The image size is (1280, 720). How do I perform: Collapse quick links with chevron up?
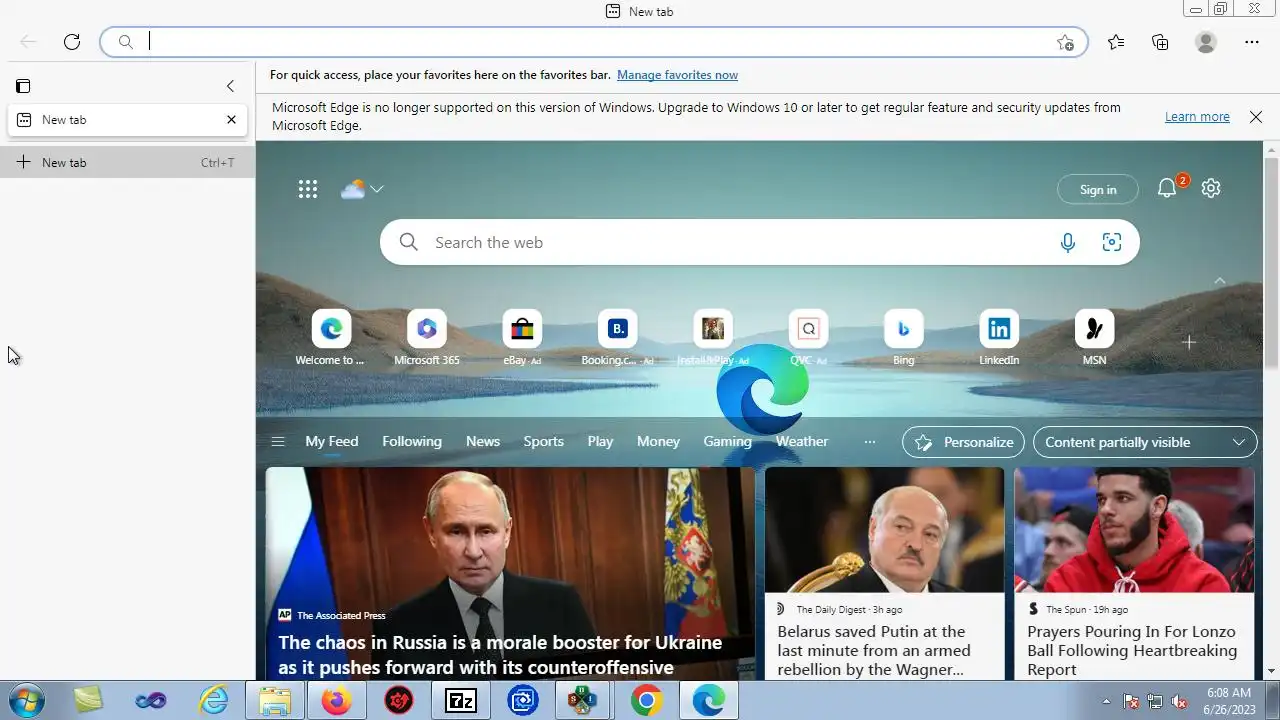tap(1219, 281)
